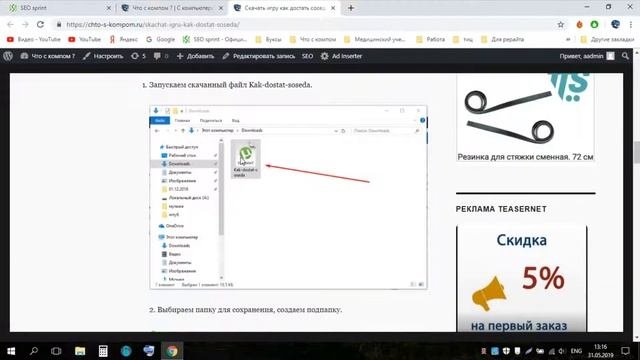
Task: Click the embedded Downloads folder screenshot image
Action: pos(288,197)
